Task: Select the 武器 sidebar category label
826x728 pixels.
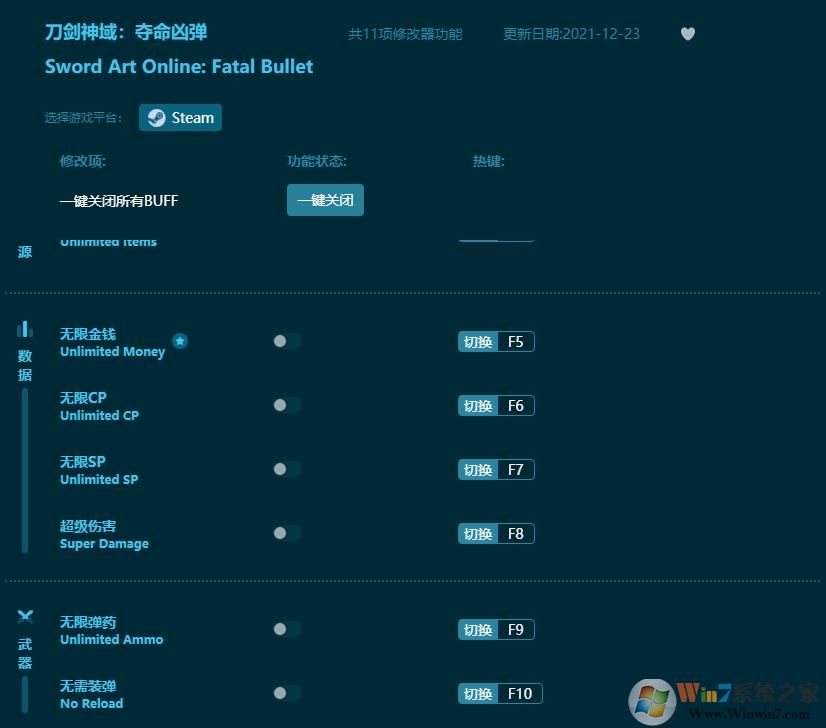Action: [25, 653]
